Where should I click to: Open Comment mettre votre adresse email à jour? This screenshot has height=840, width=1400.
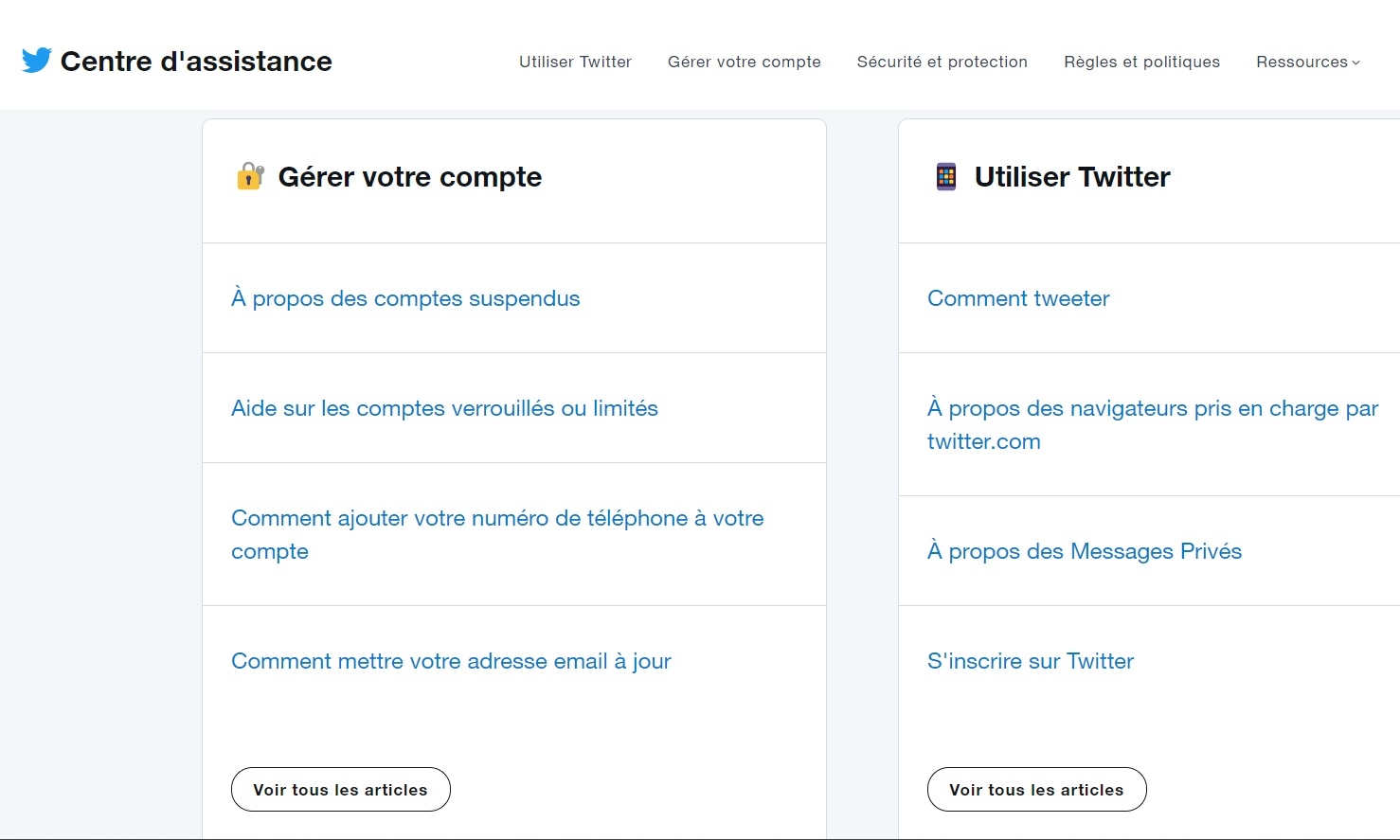pos(451,661)
